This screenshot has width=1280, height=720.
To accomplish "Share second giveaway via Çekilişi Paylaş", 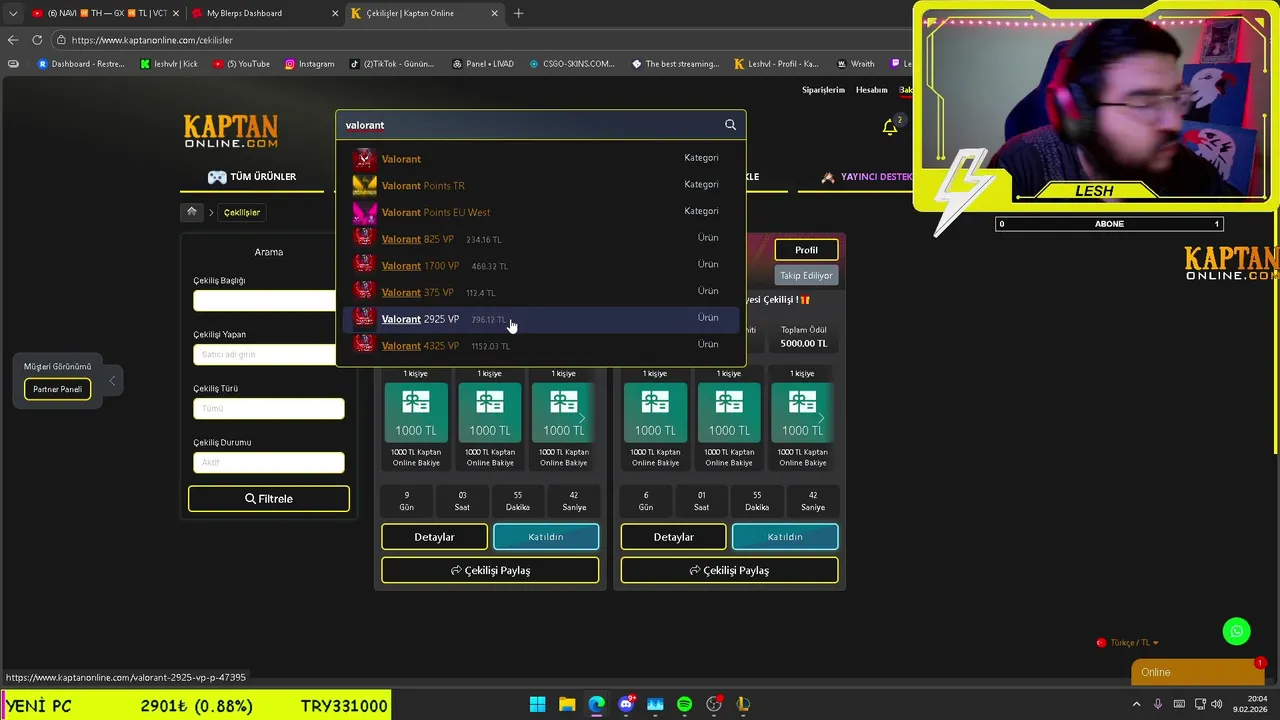I will pos(729,570).
